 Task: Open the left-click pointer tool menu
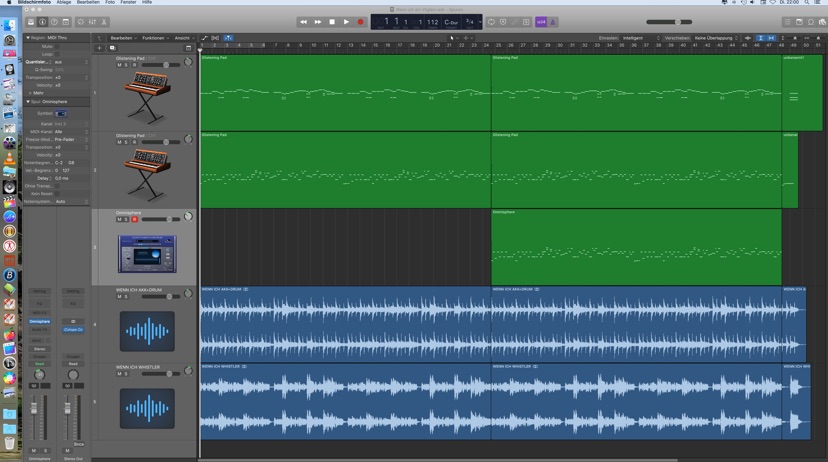[454, 38]
